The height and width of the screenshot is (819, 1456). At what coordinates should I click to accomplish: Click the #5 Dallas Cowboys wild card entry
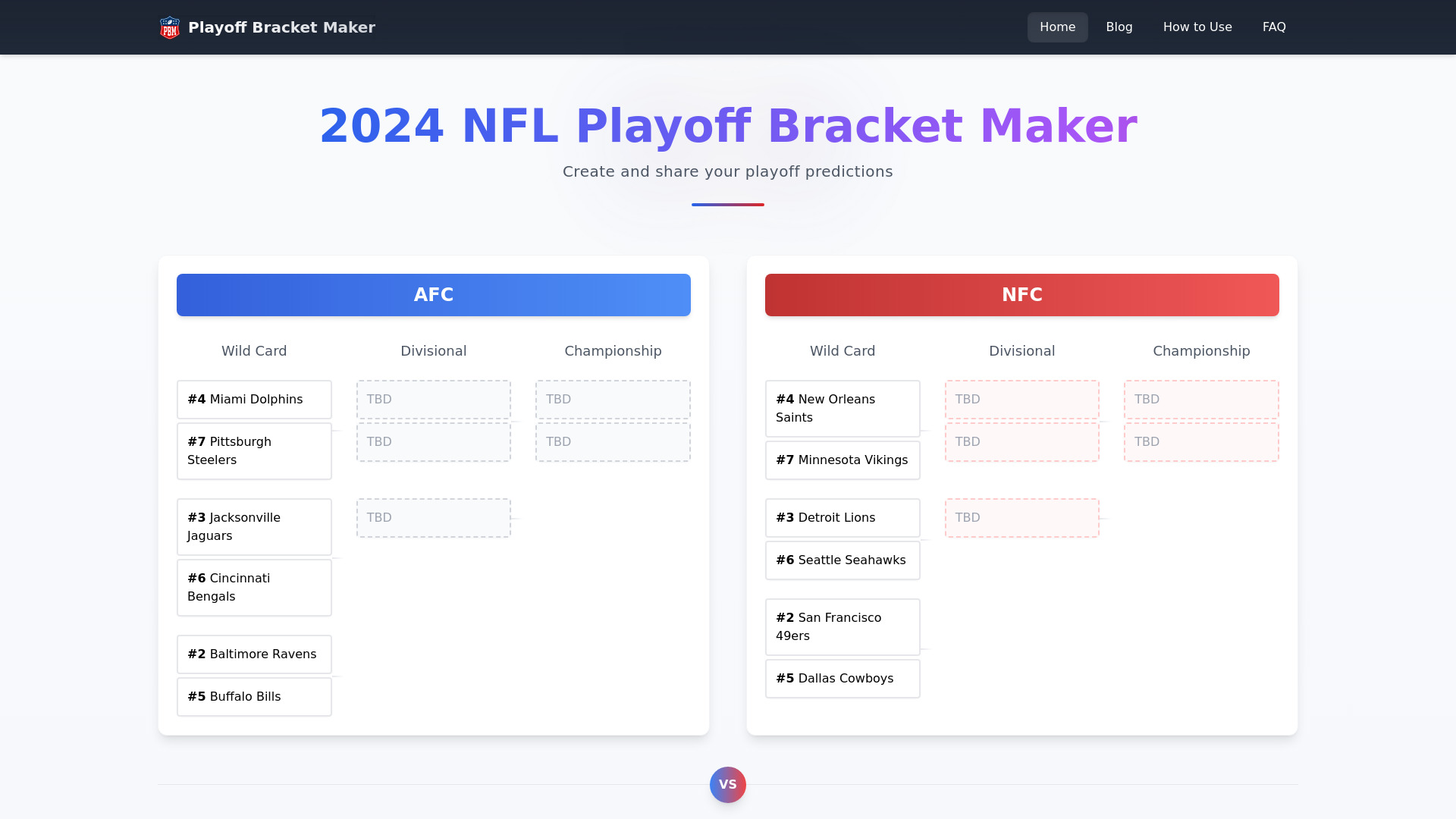coord(843,679)
